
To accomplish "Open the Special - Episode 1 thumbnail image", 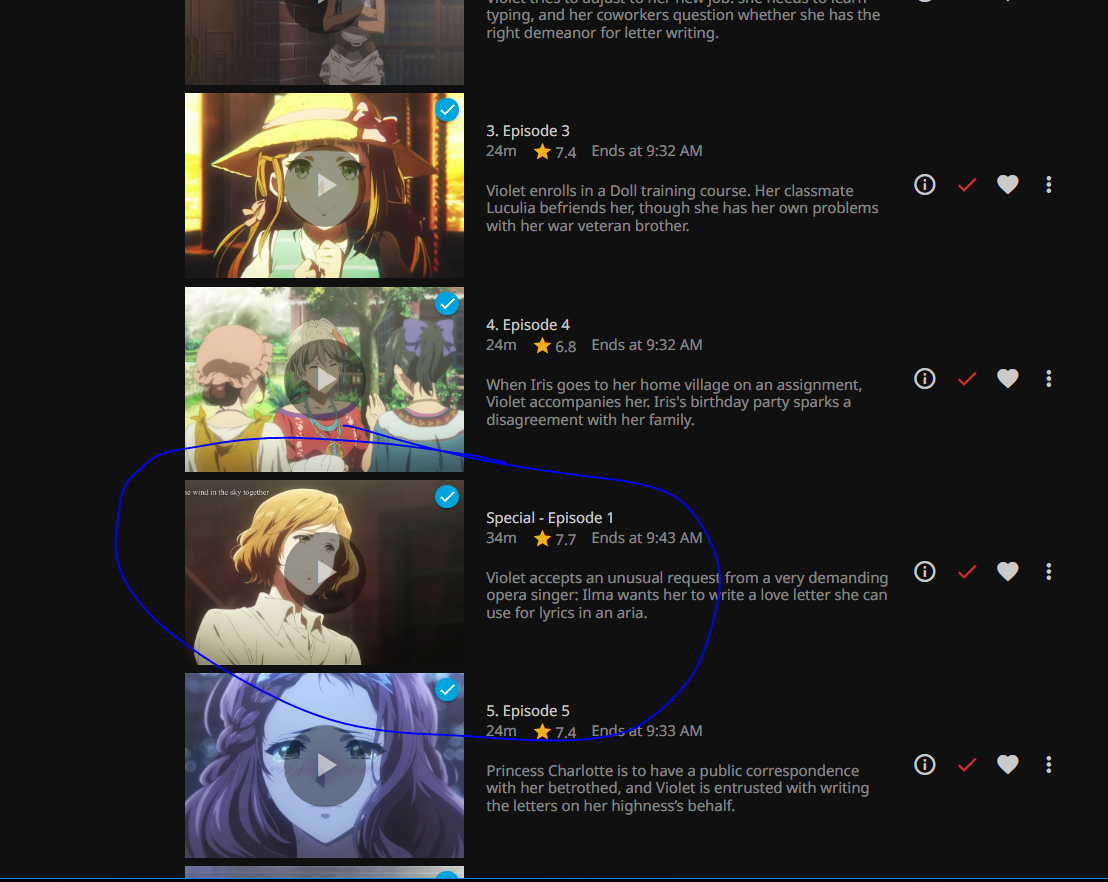I will point(324,572).
